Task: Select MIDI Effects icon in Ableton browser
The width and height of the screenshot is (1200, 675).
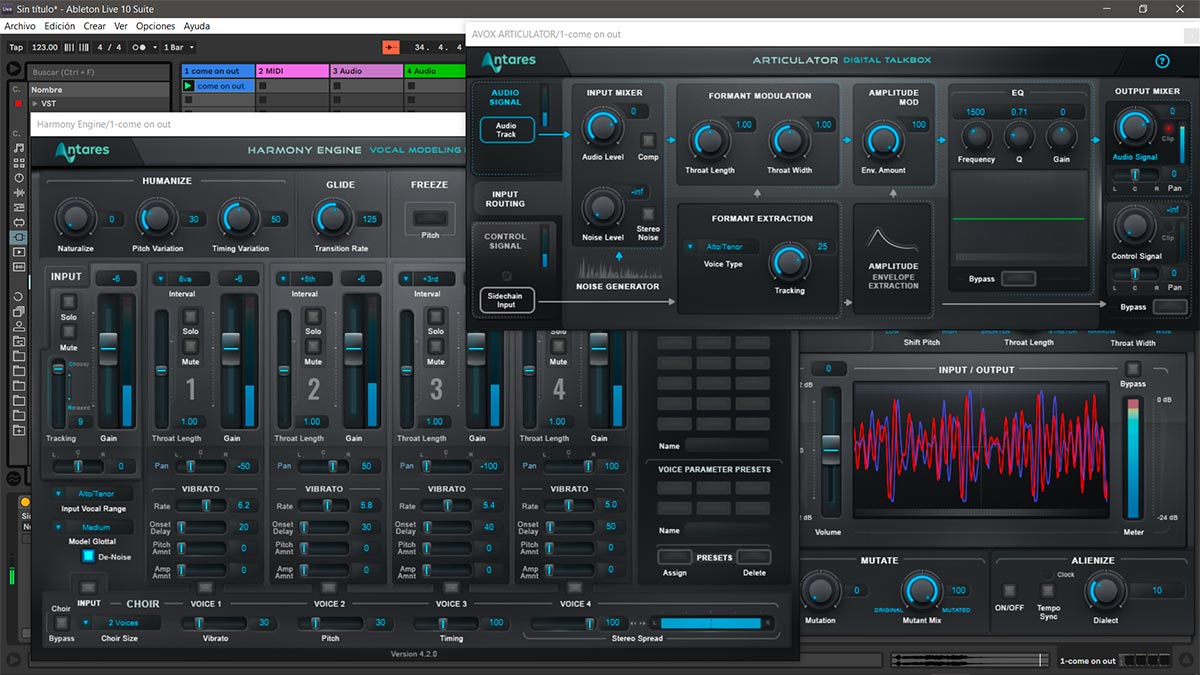Action: pos(19,208)
